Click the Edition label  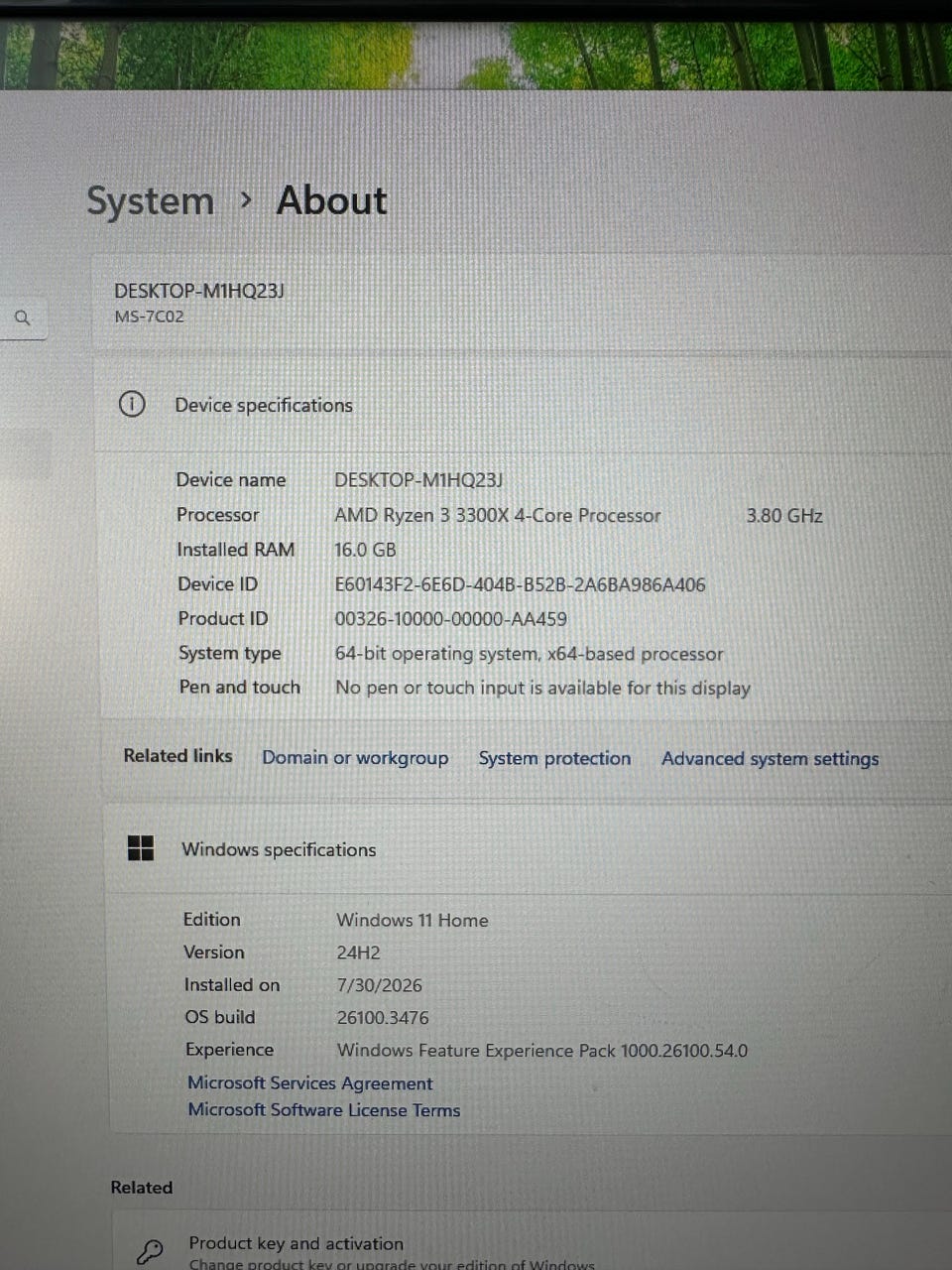(x=211, y=919)
